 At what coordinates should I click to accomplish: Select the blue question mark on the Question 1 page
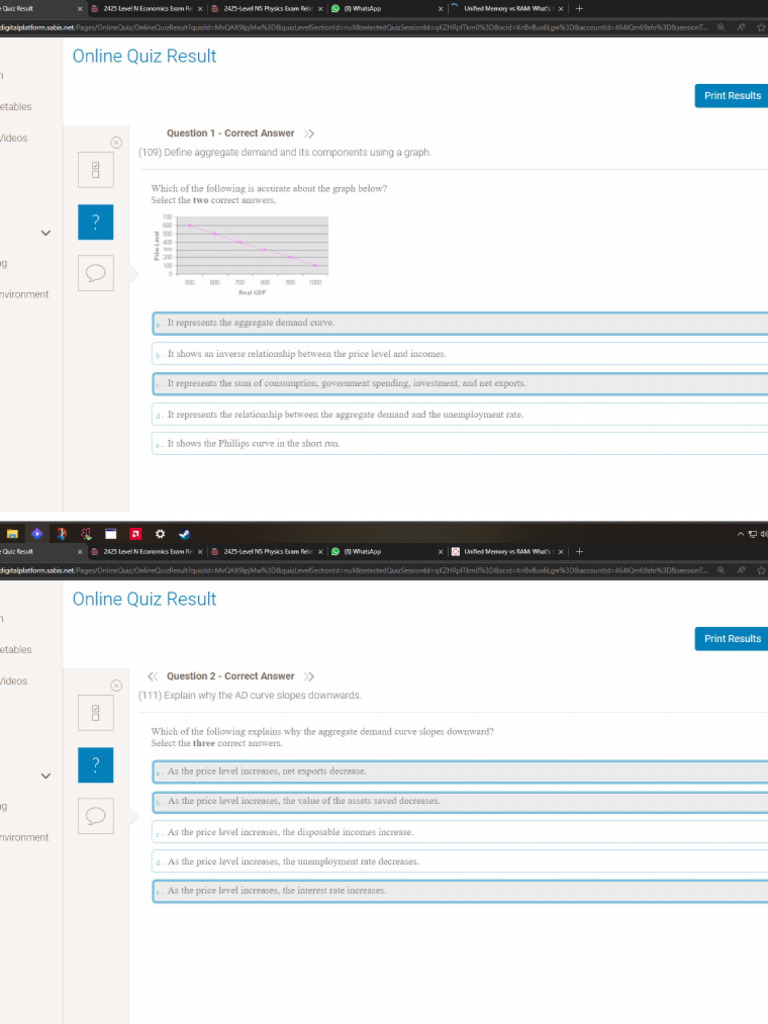pyautogui.click(x=95, y=222)
